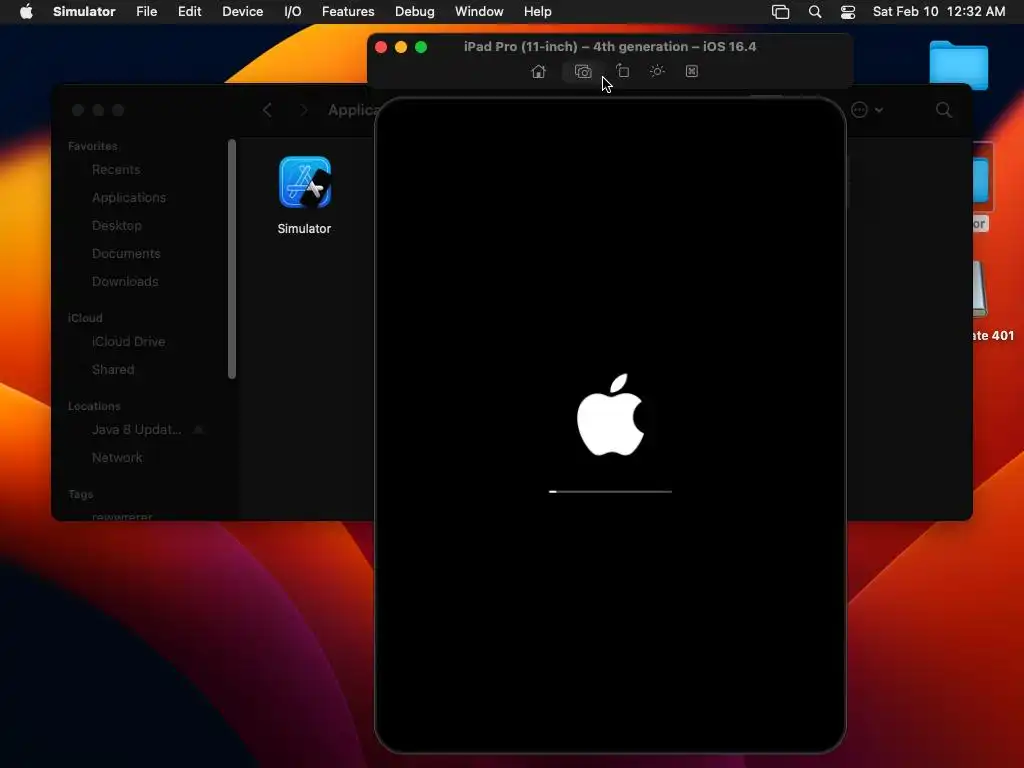Select the blue folder on the desktop

(959, 65)
